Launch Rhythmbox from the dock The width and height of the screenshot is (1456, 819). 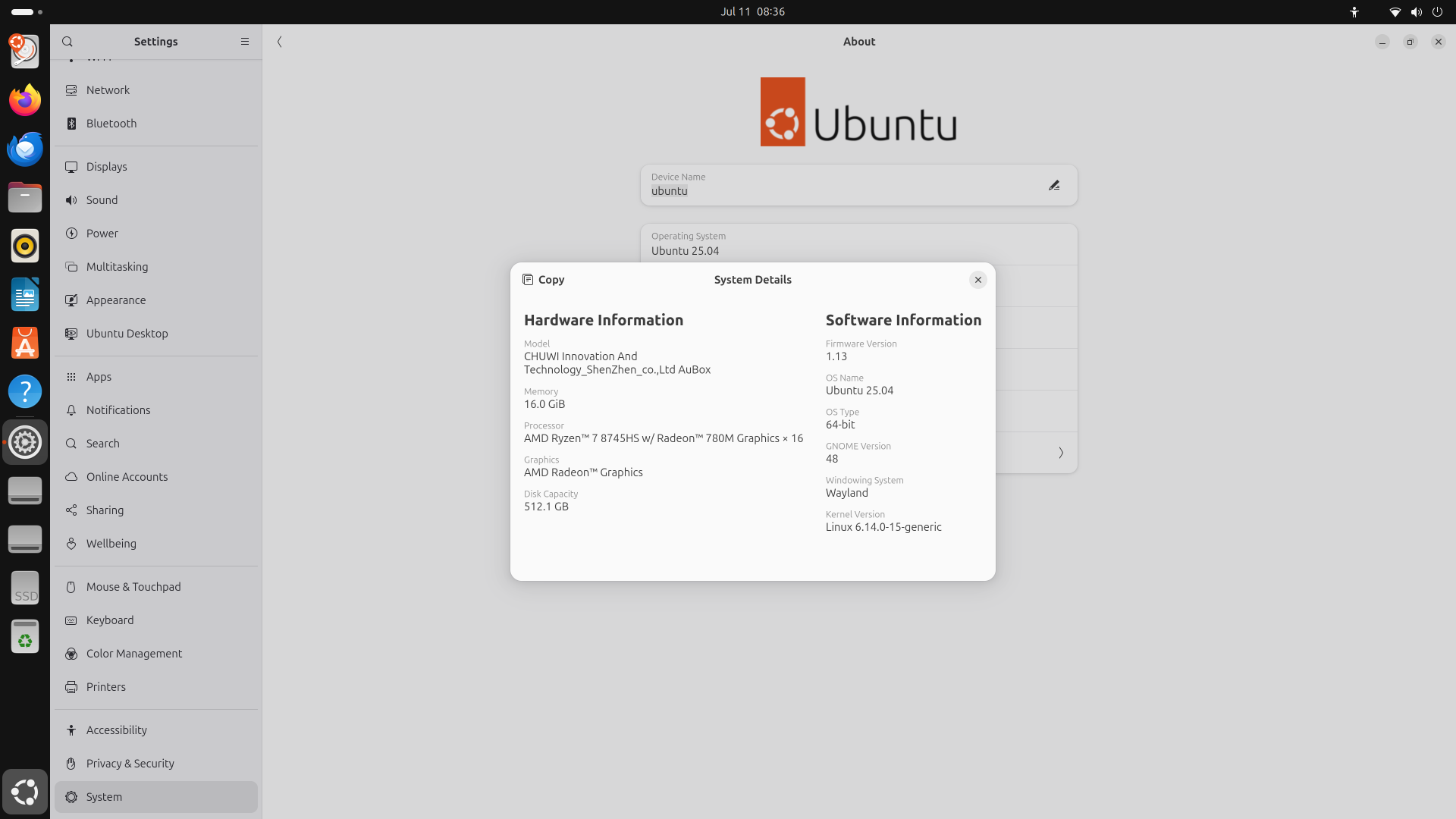coord(25,246)
